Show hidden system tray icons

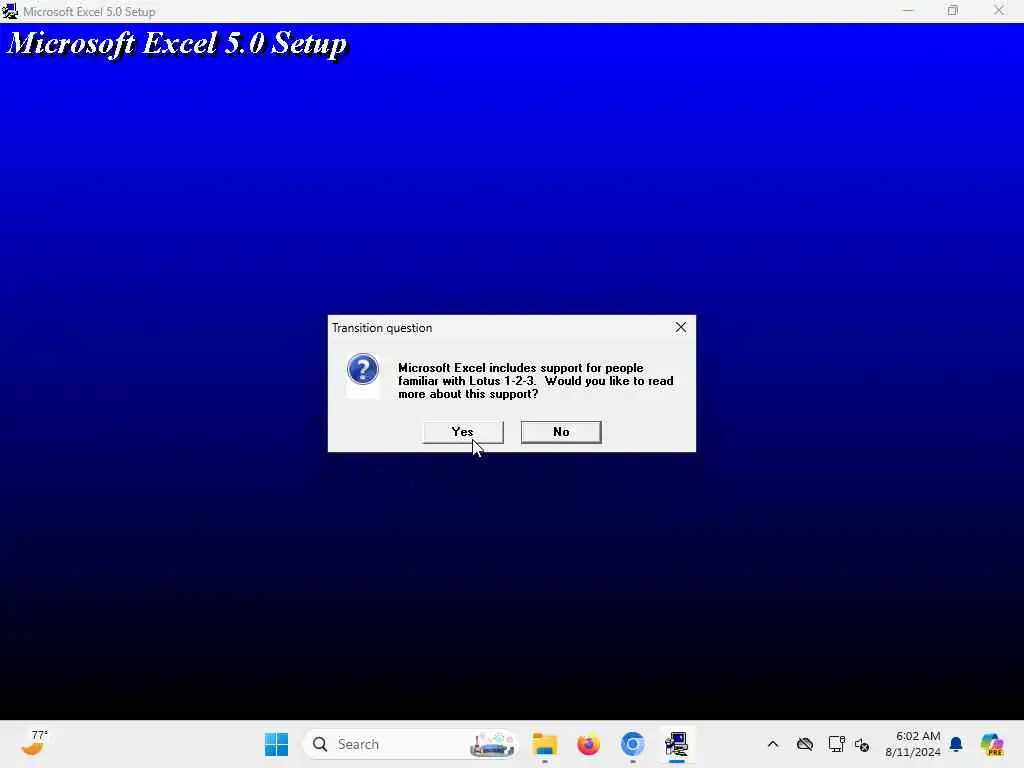click(x=773, y=744)
